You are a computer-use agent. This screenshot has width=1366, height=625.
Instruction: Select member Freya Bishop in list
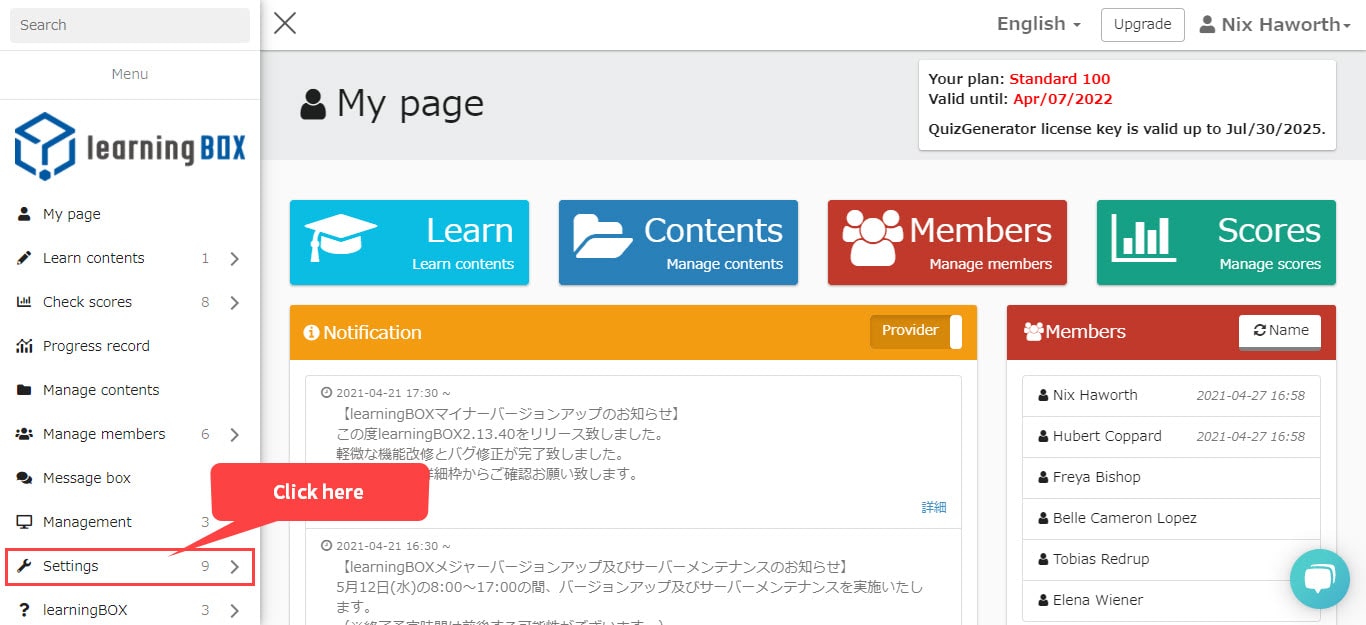click(x=1096, y=477)
